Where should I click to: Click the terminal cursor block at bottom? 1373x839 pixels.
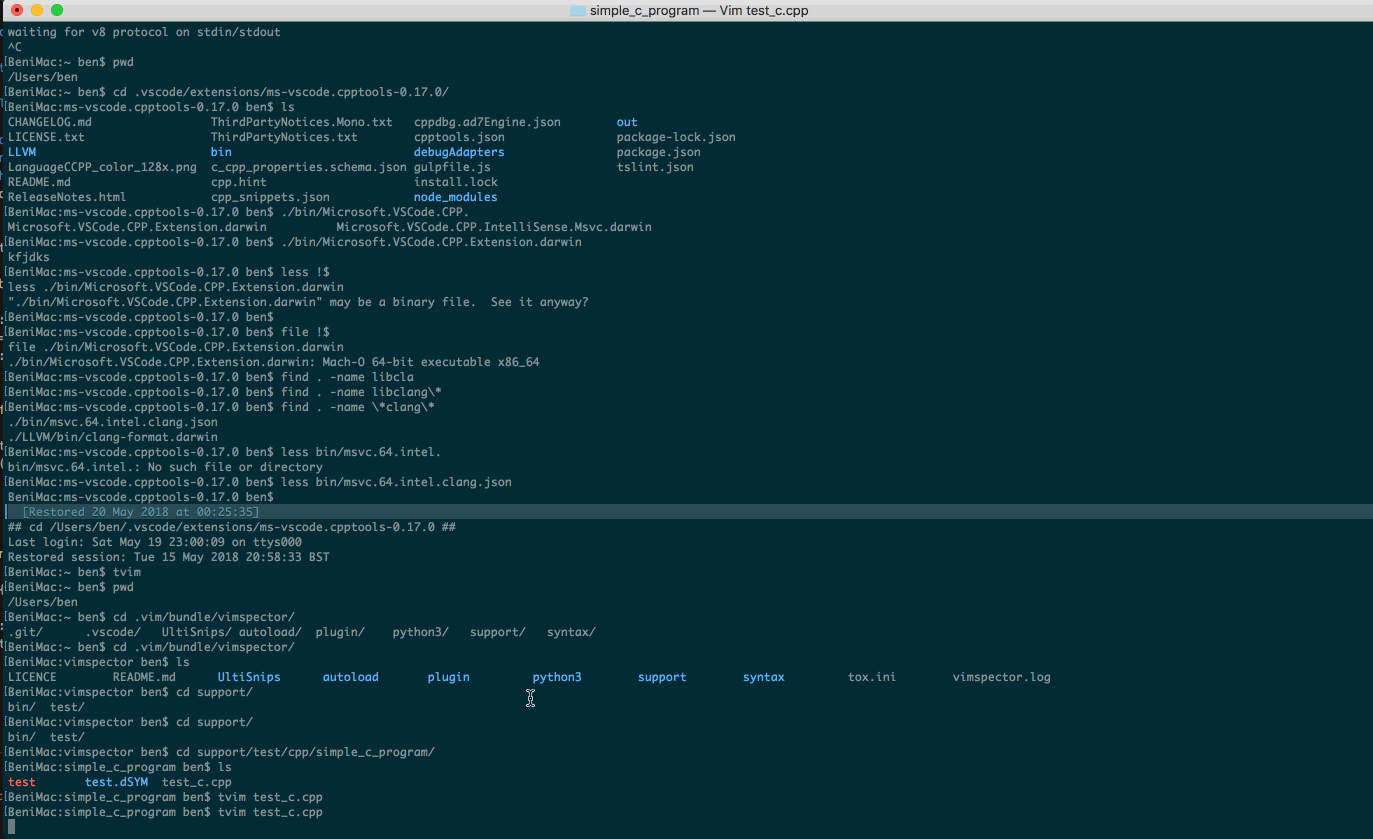(12, 827)
